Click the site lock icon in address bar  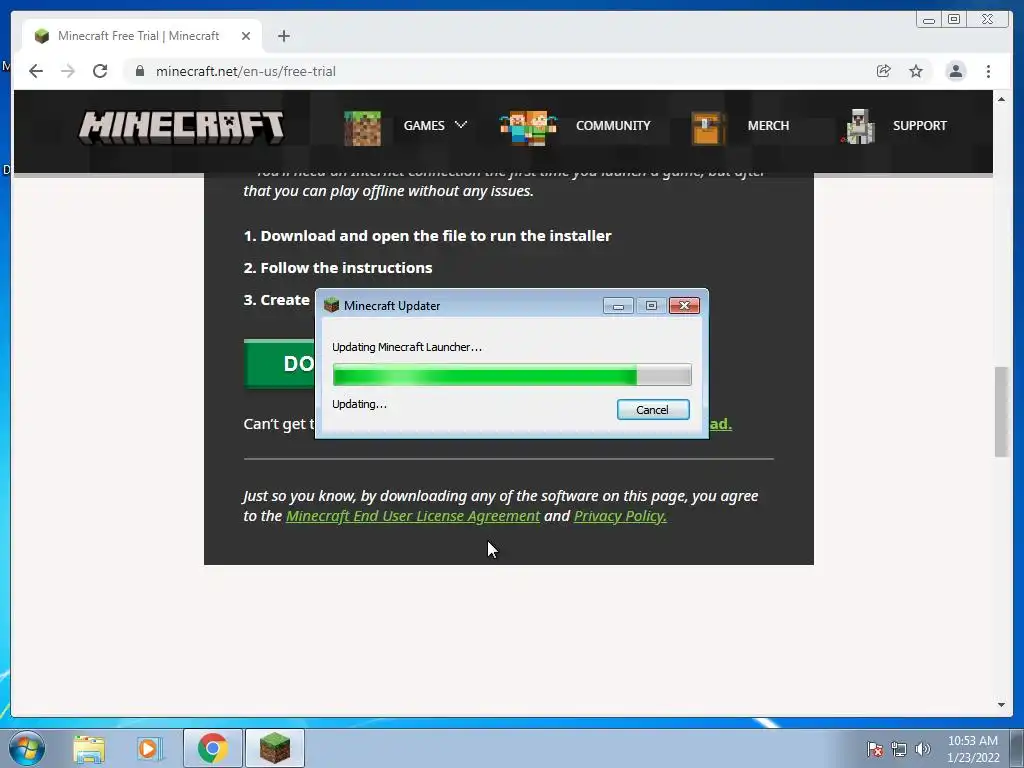pyautogui.click(x=139, y=71)
